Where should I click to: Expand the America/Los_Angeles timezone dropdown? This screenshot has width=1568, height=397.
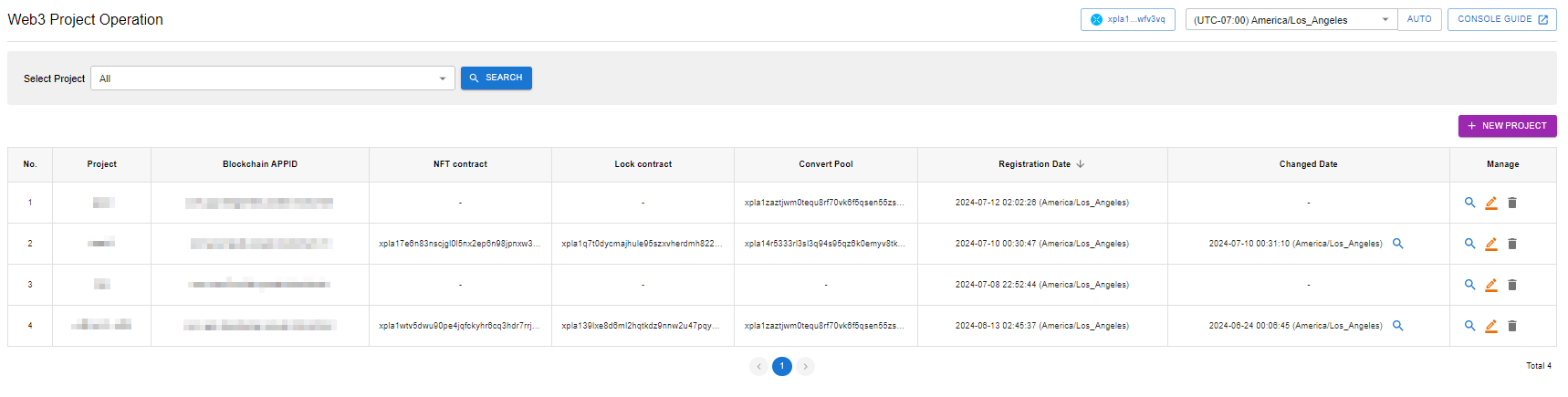coord(1291,20)
